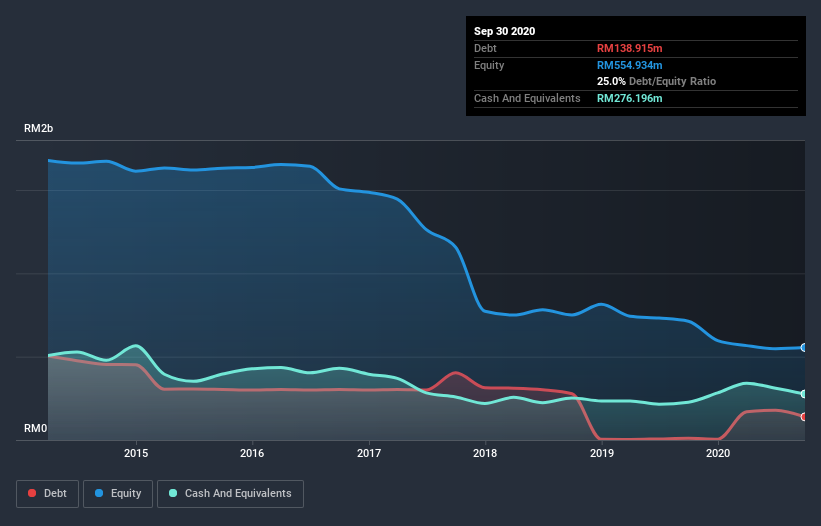Image resolution: width=821 pixels, height=526 pixels.
Task: Click the RM276.196m cash value
Action: (x=629, y=98)
